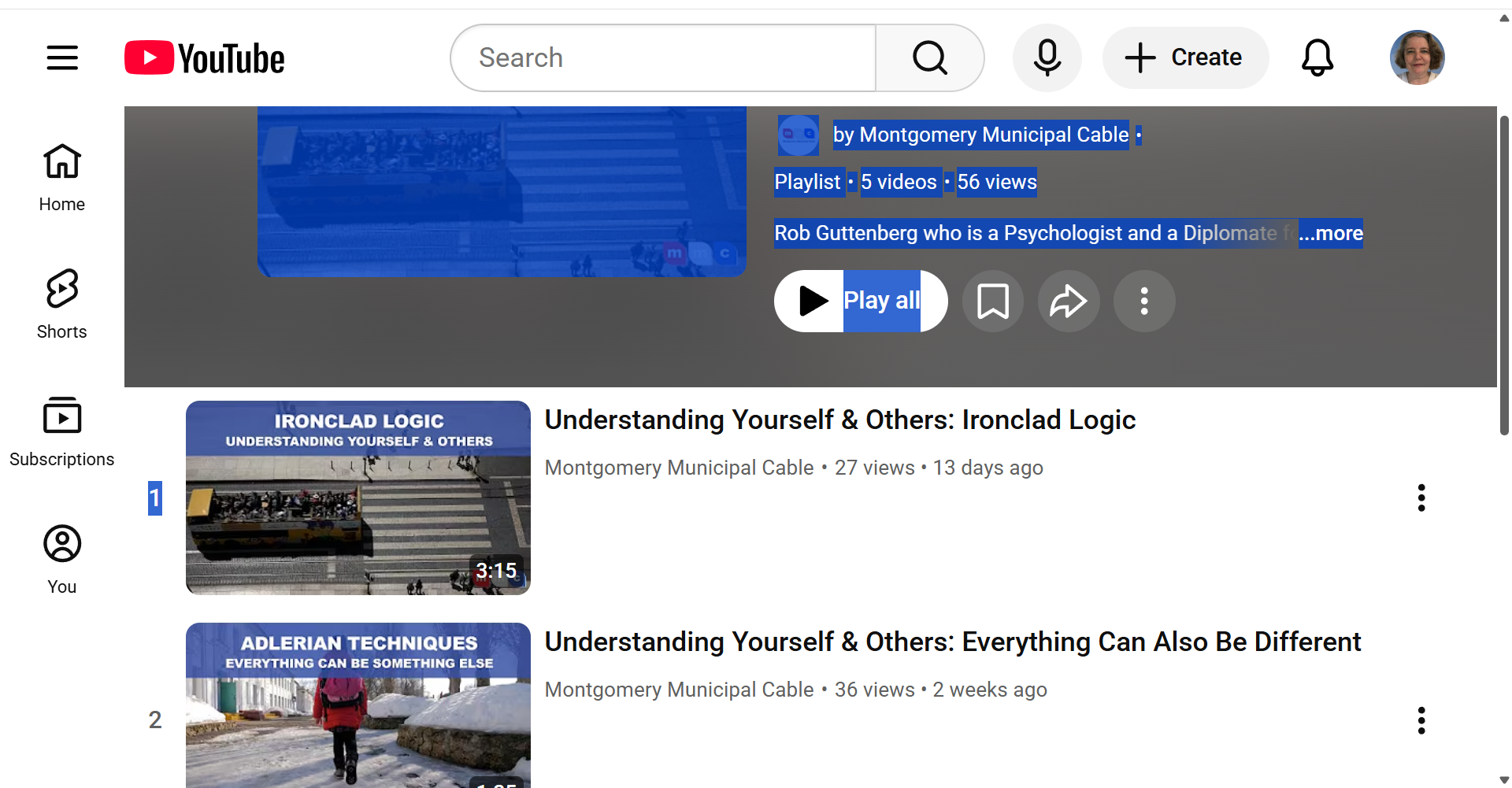1512x788 pixels.
Task: Open channel link under Everything Can Also Be Different
Action: [x=680, y=690]
